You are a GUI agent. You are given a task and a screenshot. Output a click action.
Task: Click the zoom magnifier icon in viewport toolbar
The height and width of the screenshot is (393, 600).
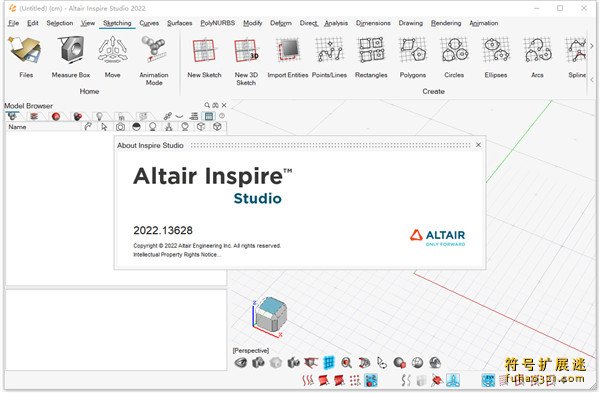(346, 362)
